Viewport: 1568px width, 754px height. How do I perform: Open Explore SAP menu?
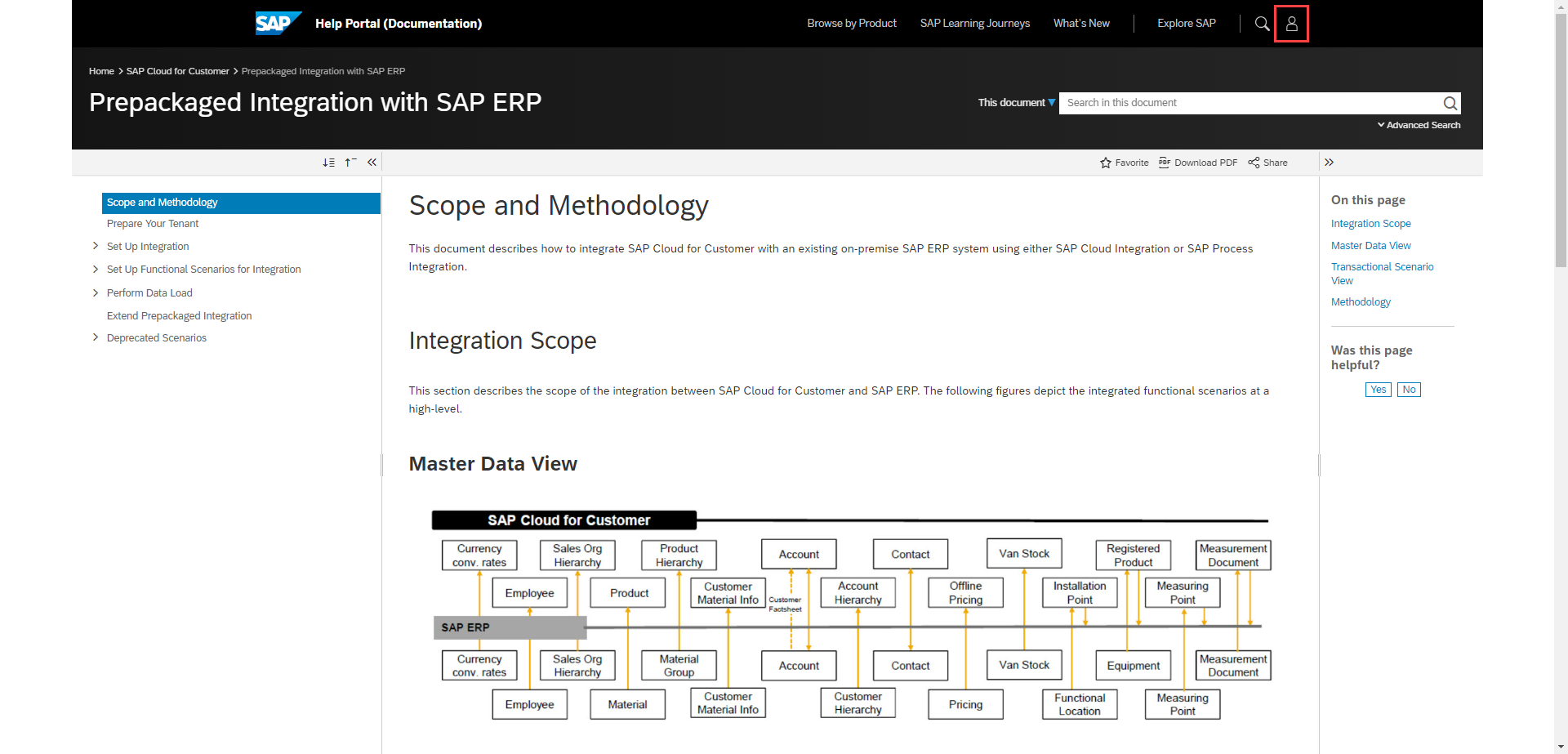coord(1186,23)
